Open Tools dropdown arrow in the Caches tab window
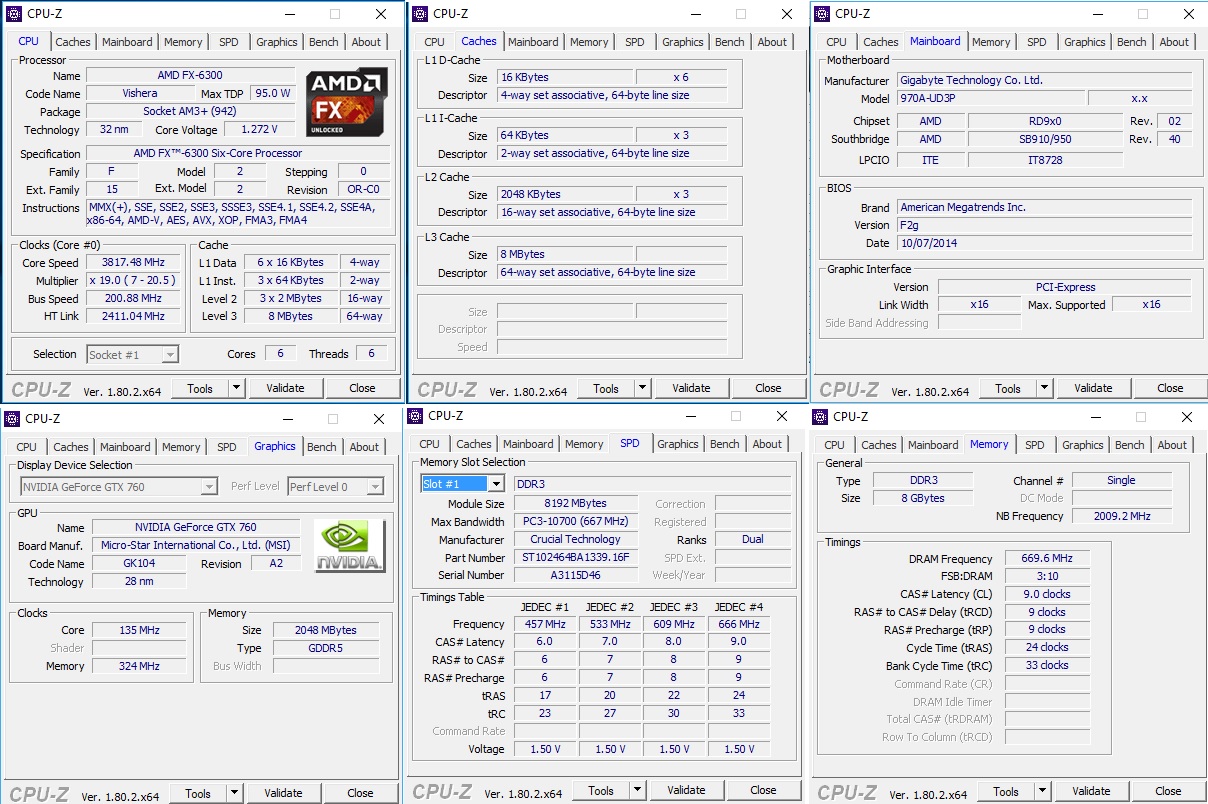Viewport: 1208px width, 804px height. 643,388
